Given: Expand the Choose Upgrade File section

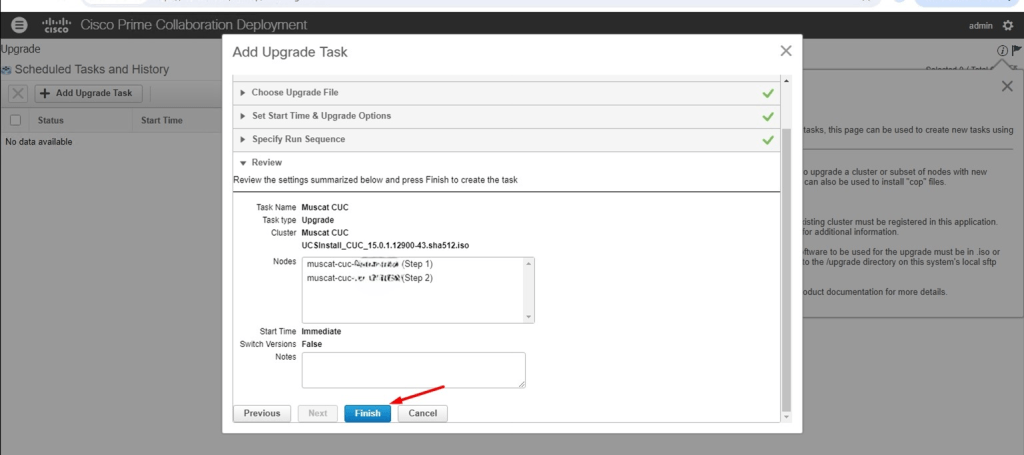Looking at the screenshot, I should click(294, 93).
